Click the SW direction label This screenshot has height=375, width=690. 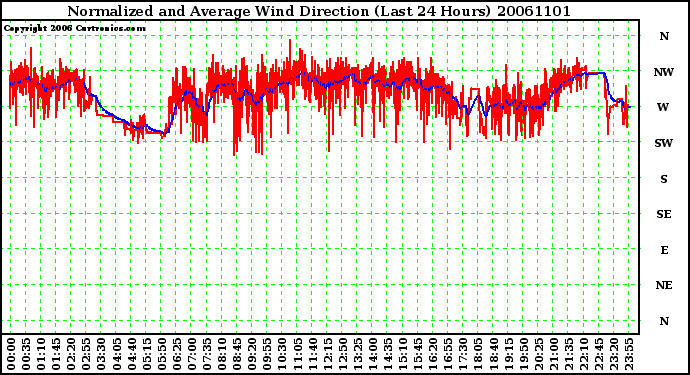pos(664,143)
